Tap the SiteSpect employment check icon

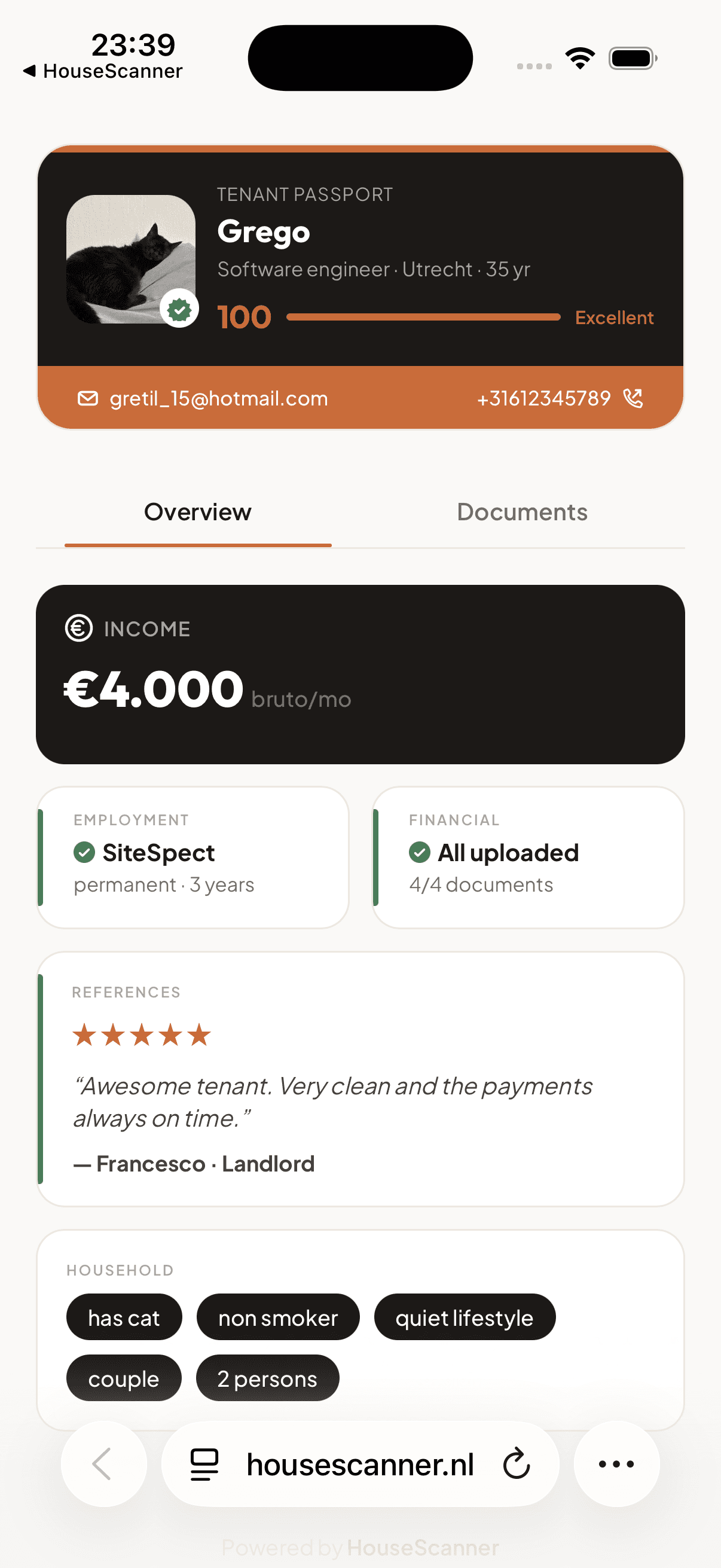[84, 852]
